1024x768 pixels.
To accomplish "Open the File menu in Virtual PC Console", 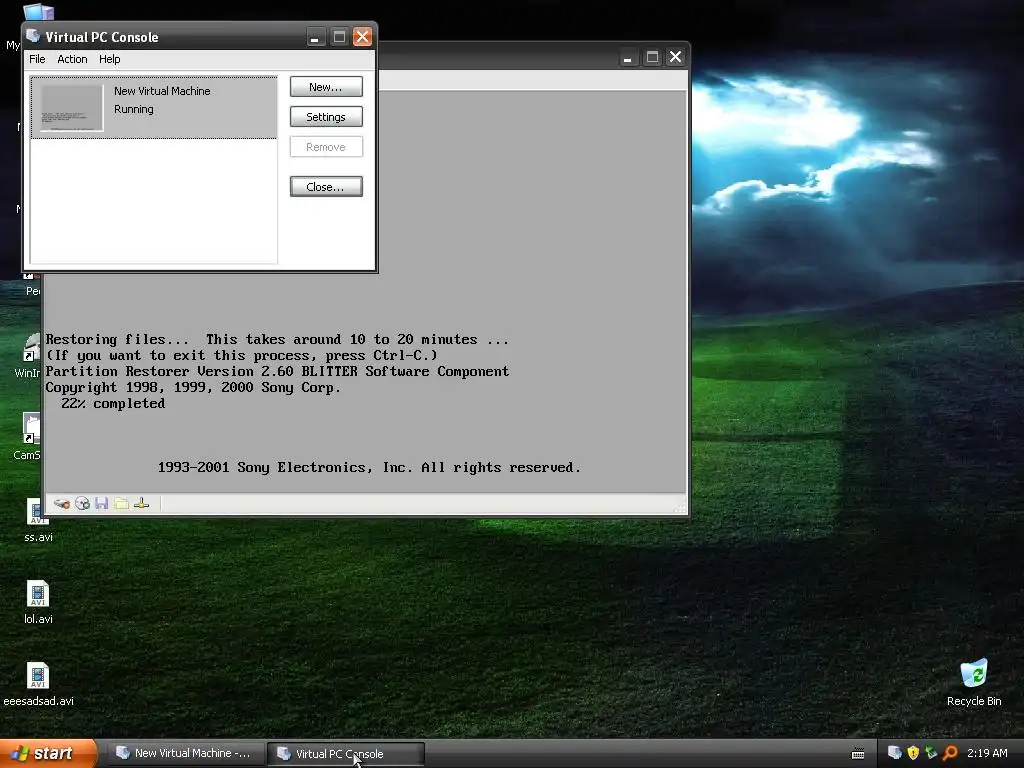I will click(37, 59).
